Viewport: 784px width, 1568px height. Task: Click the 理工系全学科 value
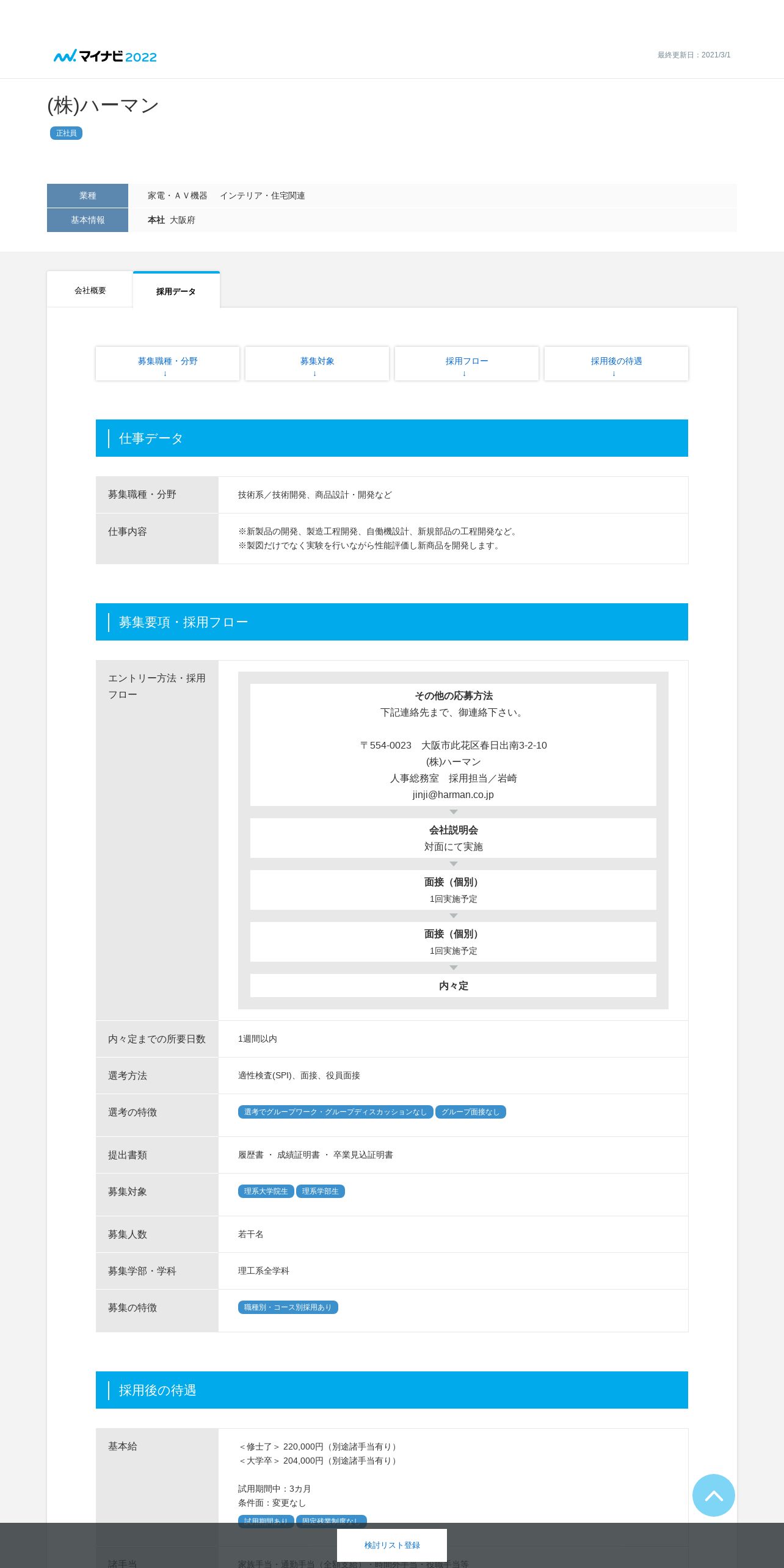[x=264, y=1271]
